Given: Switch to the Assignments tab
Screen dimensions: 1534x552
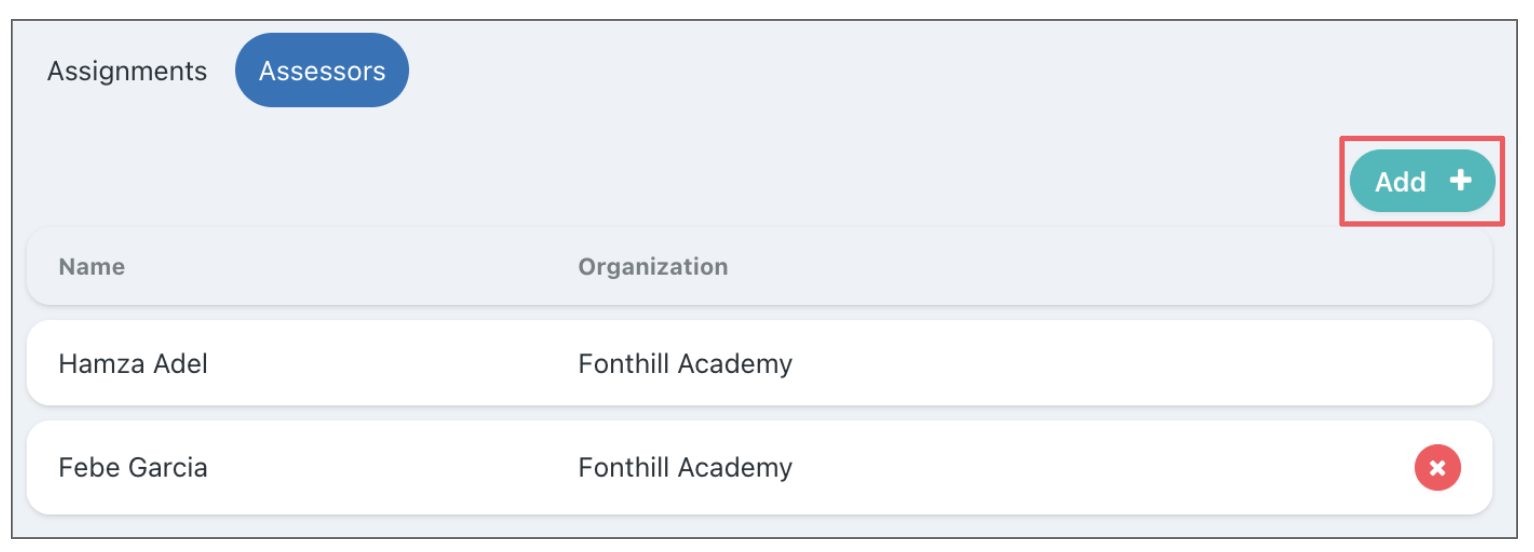Looking at the screenshot, I should [x=127, y=71].
